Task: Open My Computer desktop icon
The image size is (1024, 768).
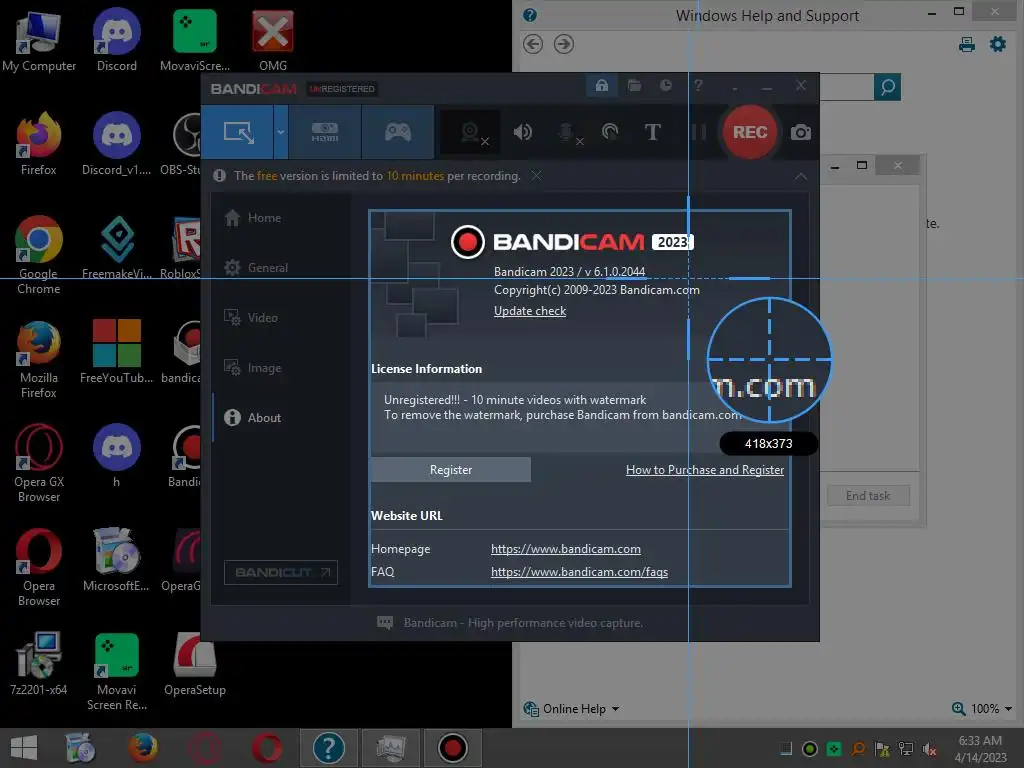Action: [39, 41]
